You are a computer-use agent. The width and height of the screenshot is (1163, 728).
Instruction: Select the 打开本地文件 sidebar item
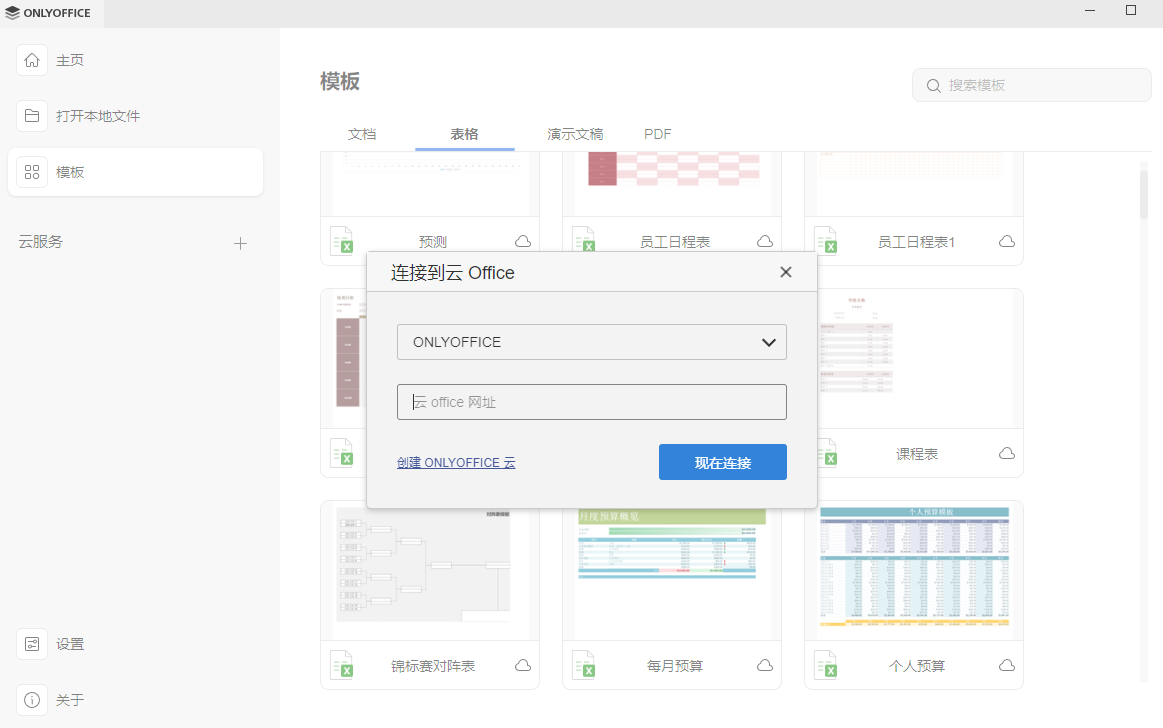pos(136,116)
